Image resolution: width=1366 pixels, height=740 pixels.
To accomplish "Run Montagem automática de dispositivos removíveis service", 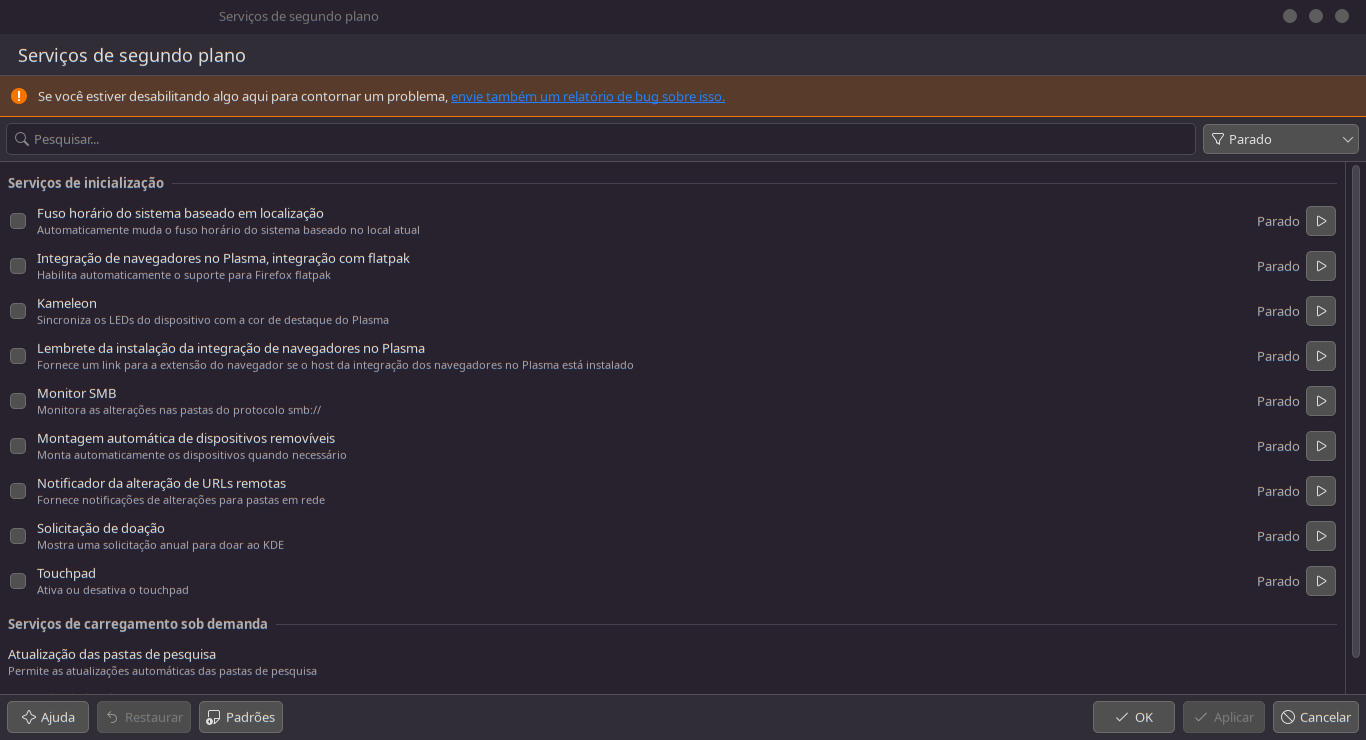I will (x=1321, y=446).
